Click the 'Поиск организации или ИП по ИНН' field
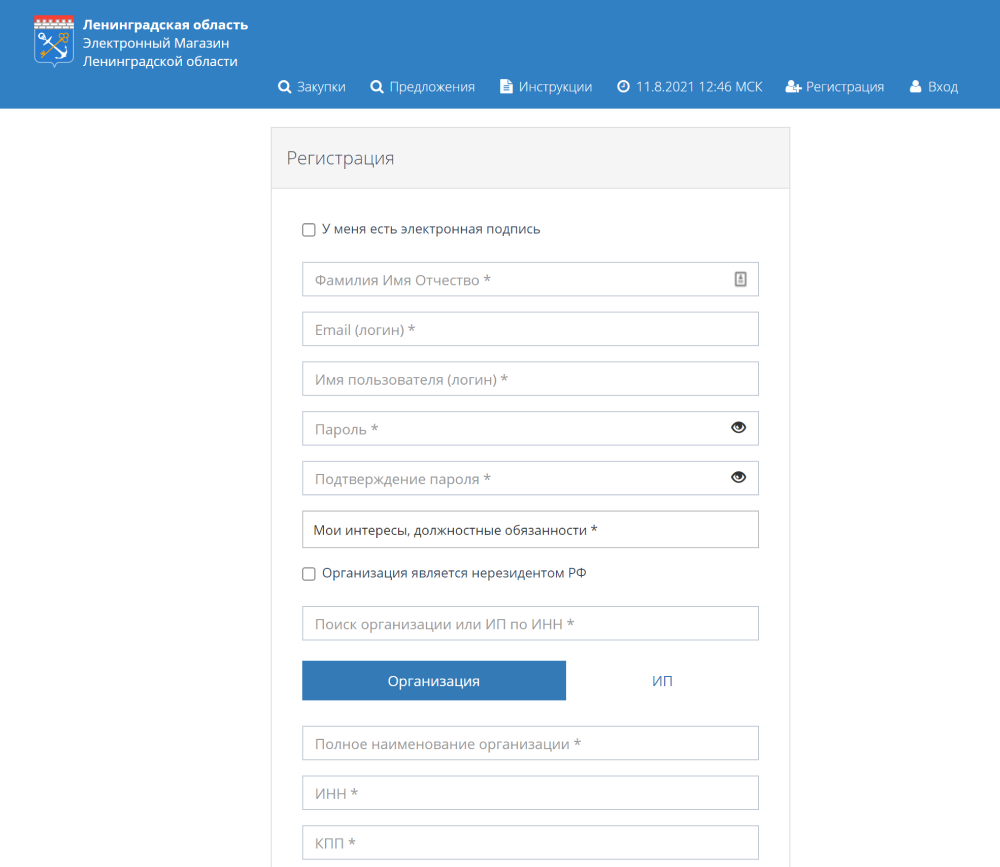 (531, 623)
